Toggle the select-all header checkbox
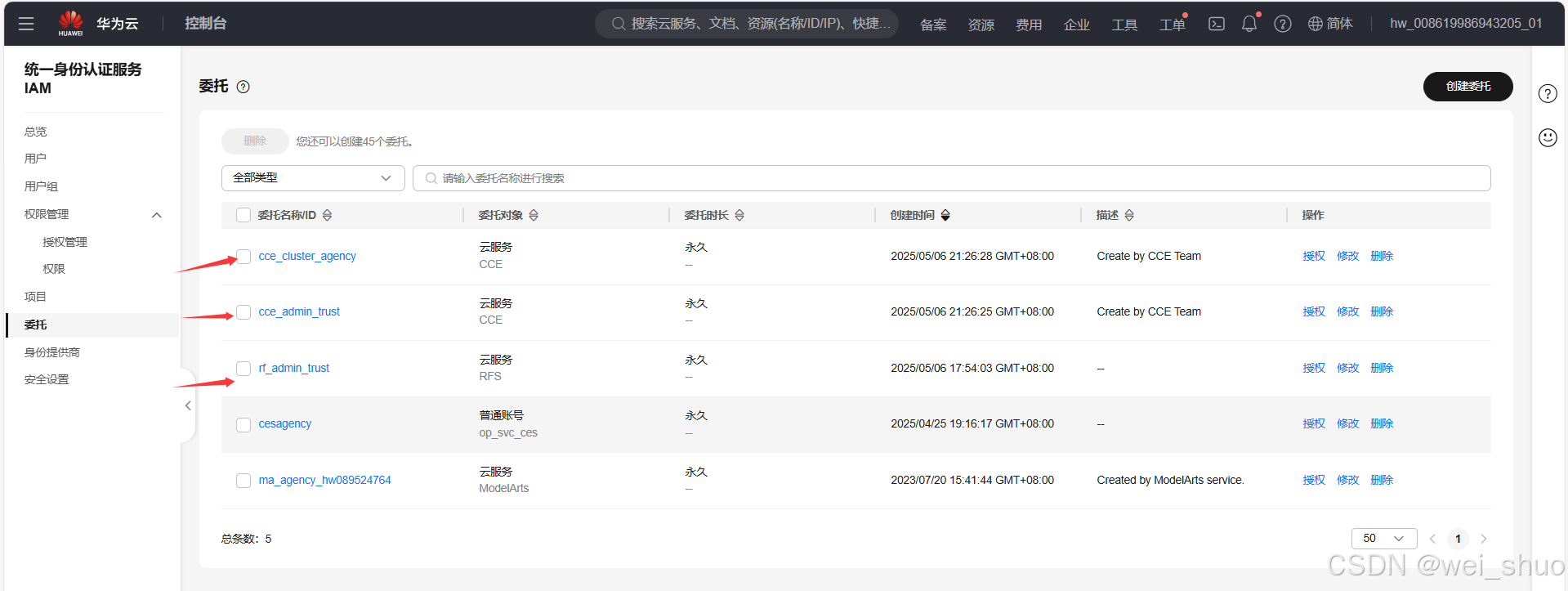Image resolution: width=1568 pixels, height=591 pixels. [x=243, y=215]
